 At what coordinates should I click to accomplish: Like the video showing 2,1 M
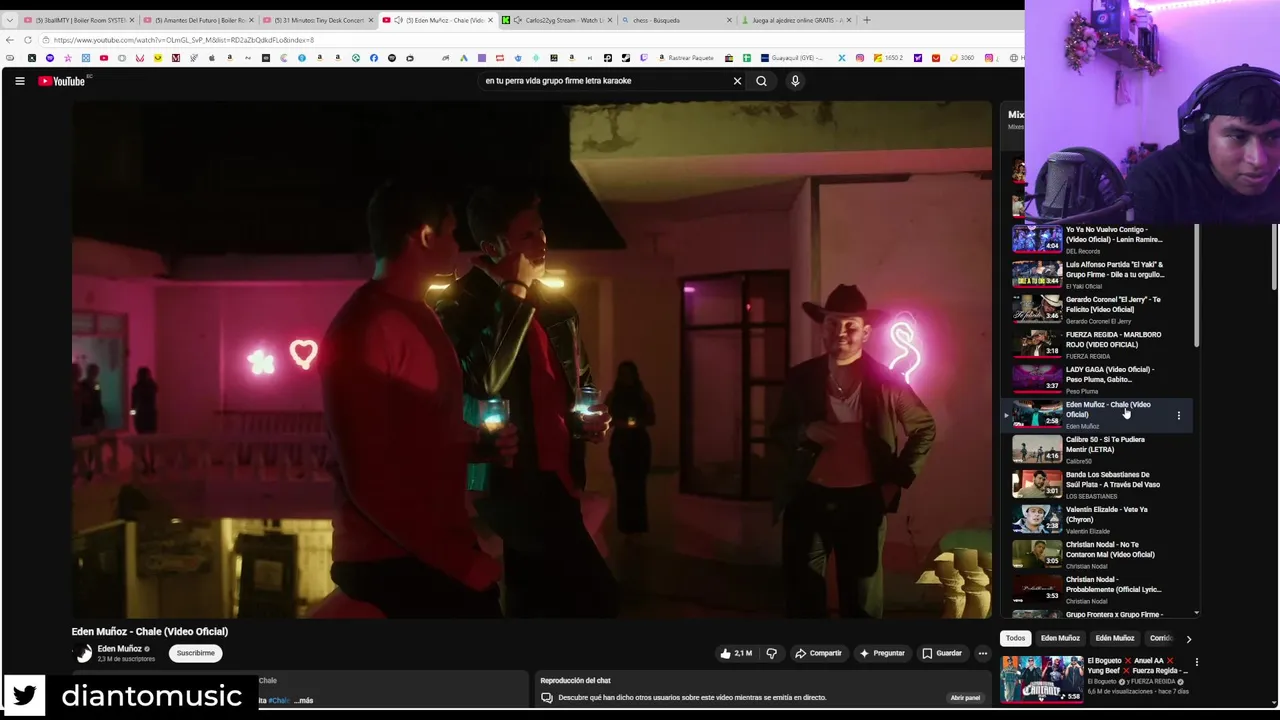736,653
